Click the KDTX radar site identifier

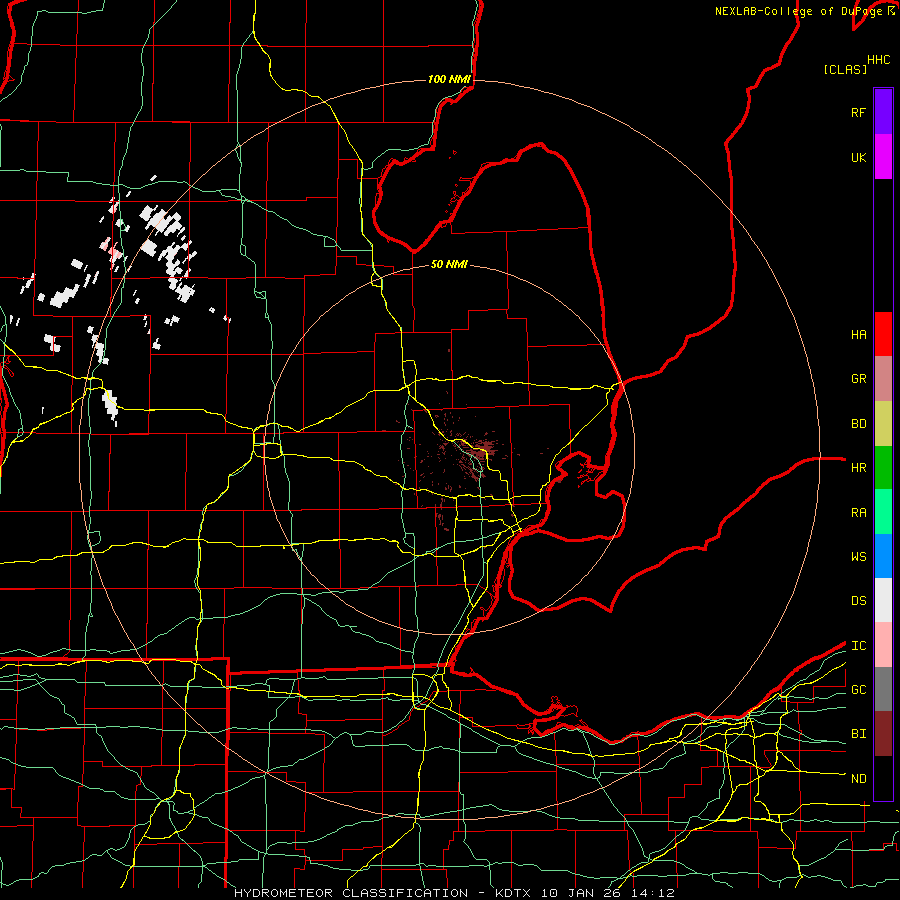tap(514, 893)
